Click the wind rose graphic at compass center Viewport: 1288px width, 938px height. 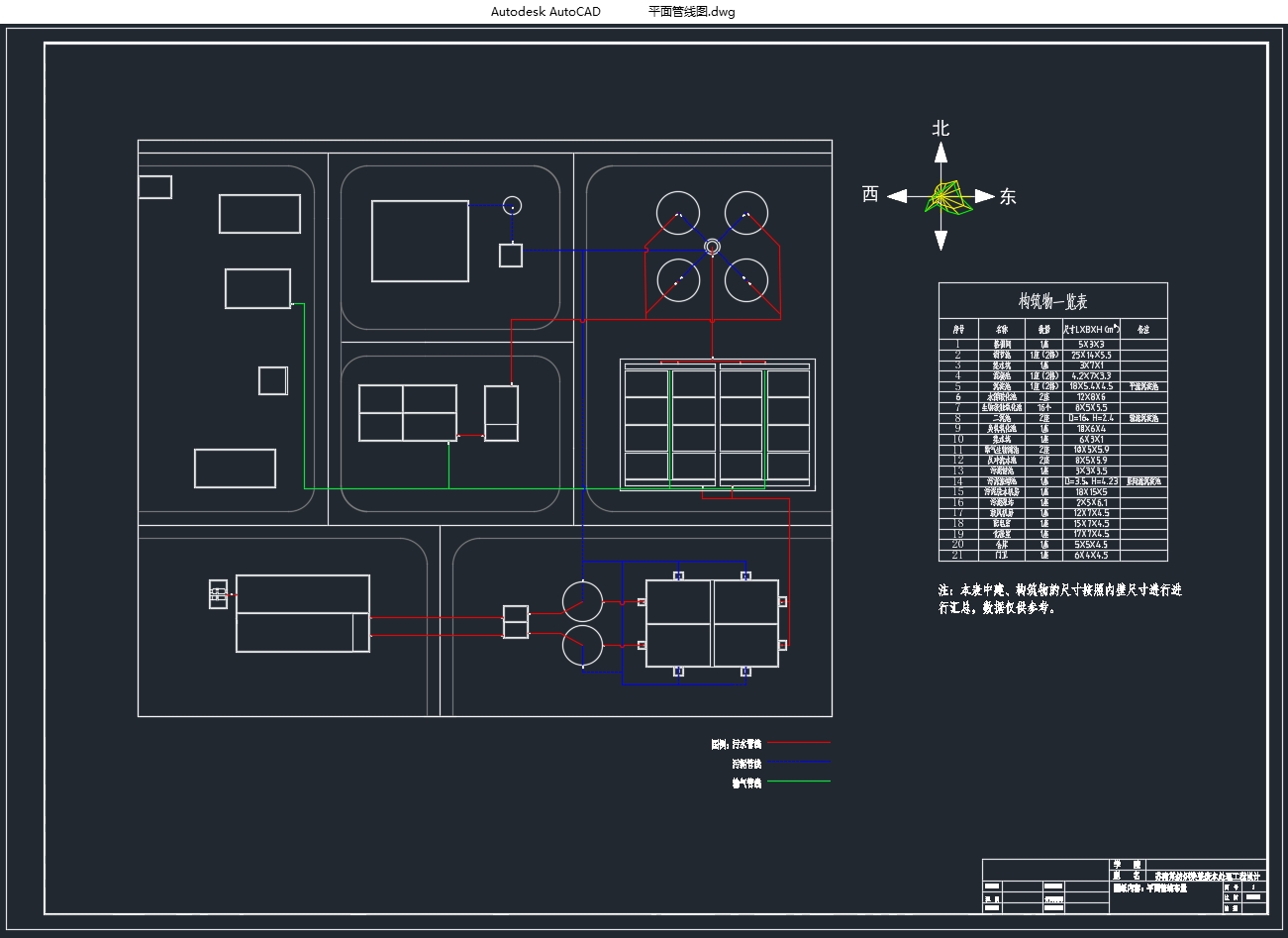click(x=944, y=197)
